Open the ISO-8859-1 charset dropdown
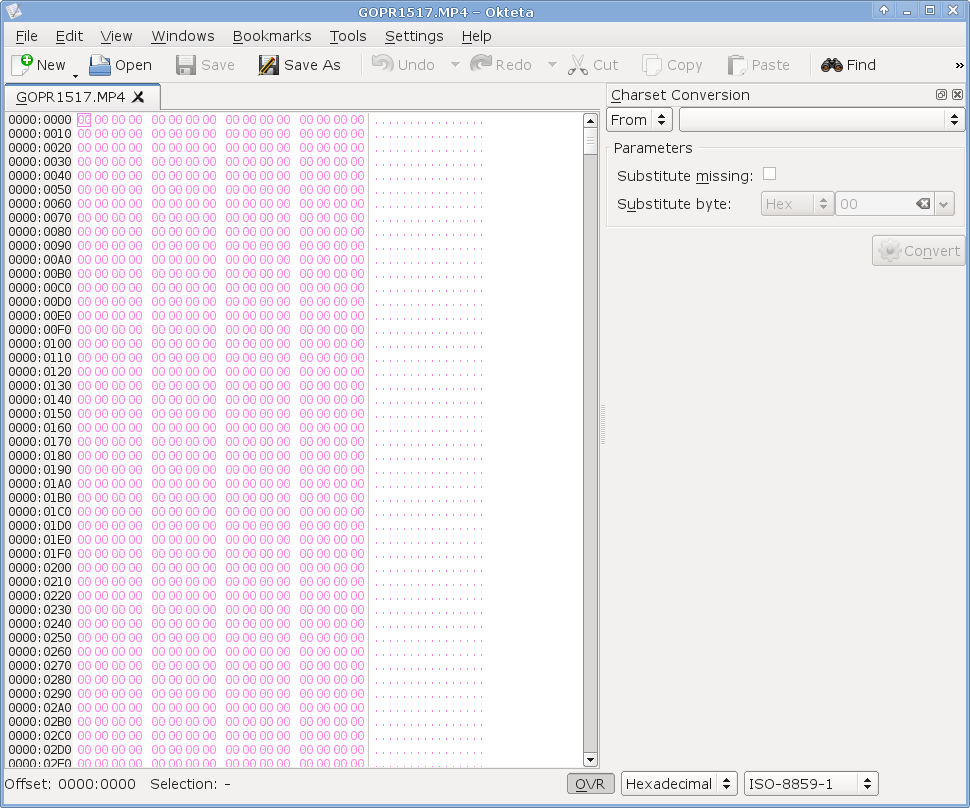Screen dimensions: 970x808 click(x=810, y=784)
